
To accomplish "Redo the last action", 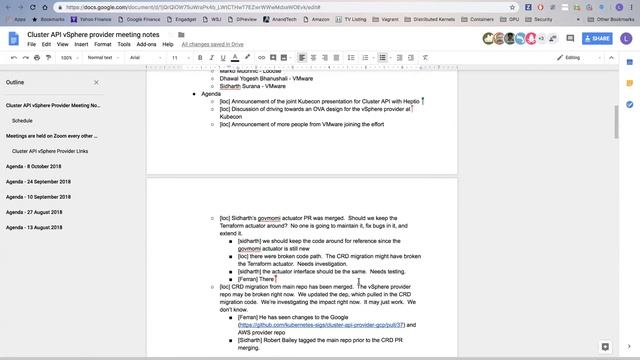I will [x=25, y=58].
